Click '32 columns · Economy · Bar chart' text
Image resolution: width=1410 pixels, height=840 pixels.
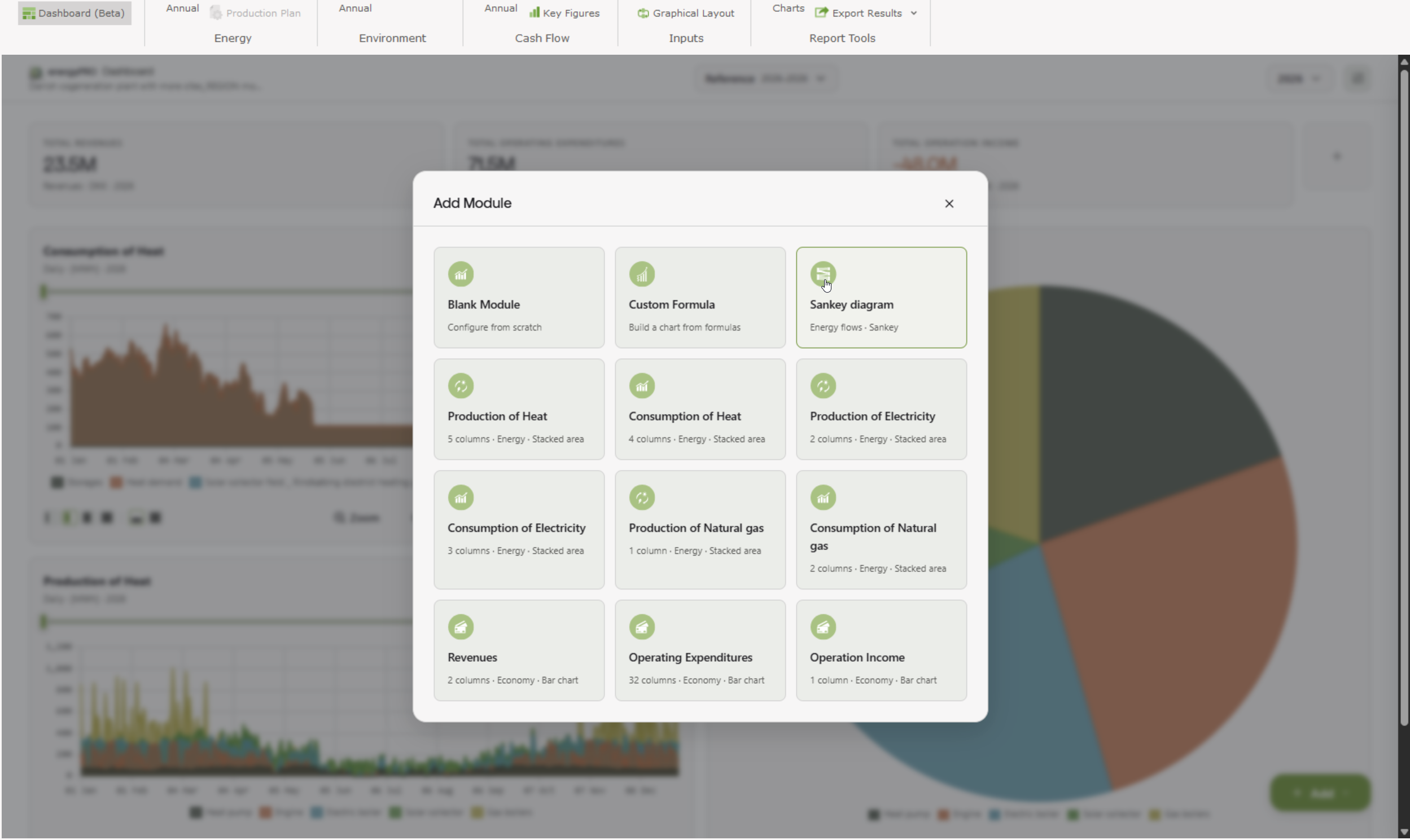(697, 680)
